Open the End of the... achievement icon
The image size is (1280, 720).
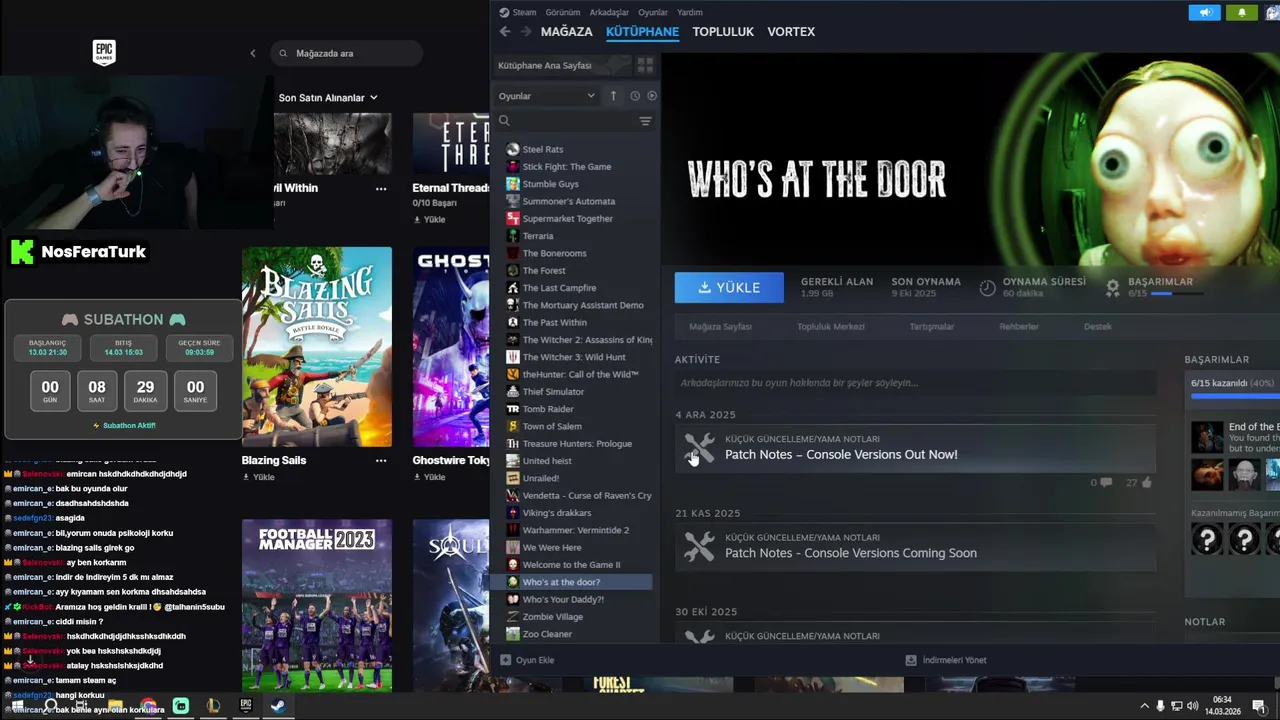tap(1207, 437)
